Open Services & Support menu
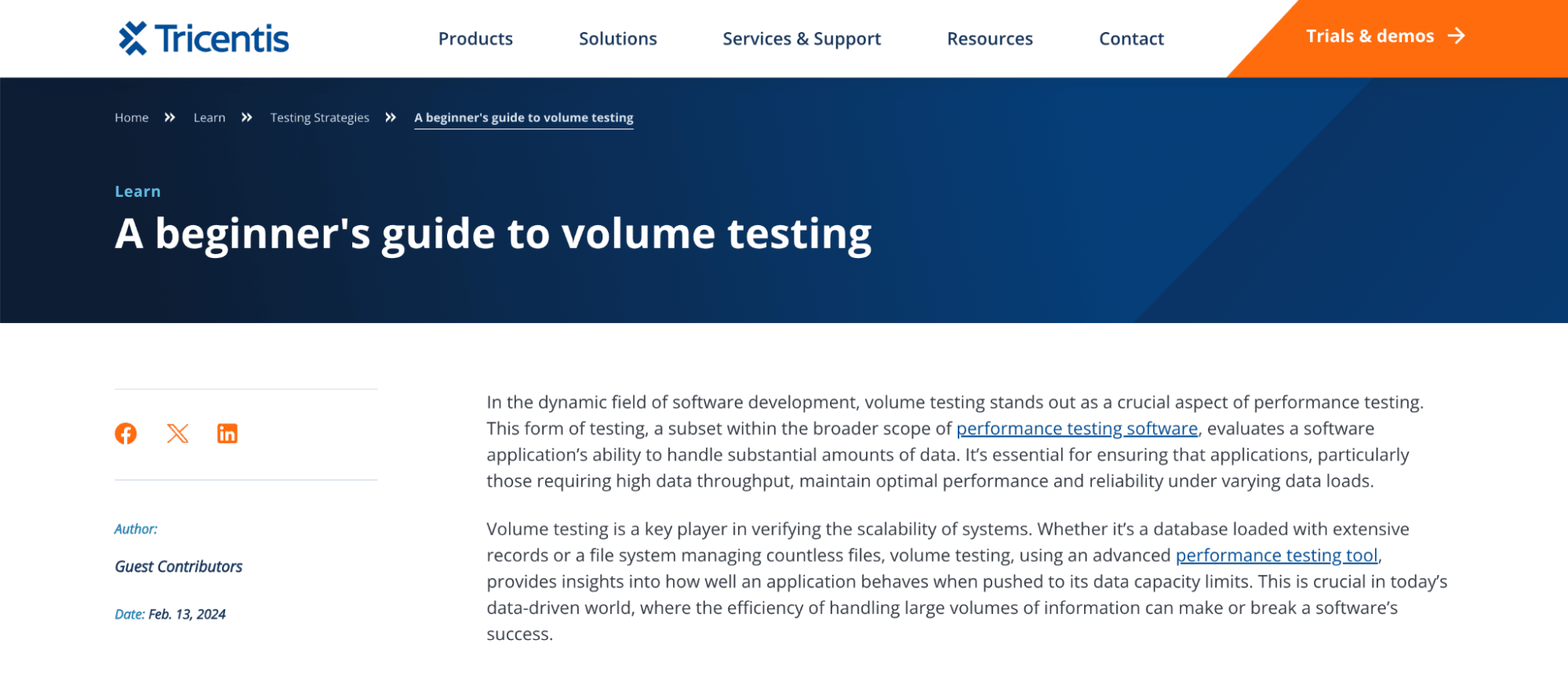 pos(802,38)
